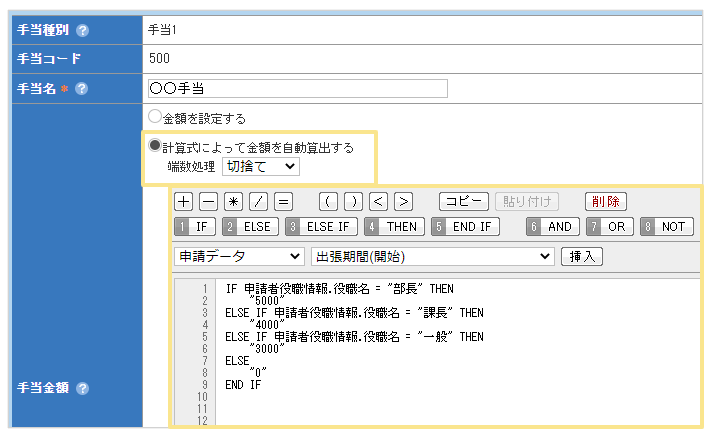Insert the slash divide operator
714x446 pixels.
coord(259,202)
